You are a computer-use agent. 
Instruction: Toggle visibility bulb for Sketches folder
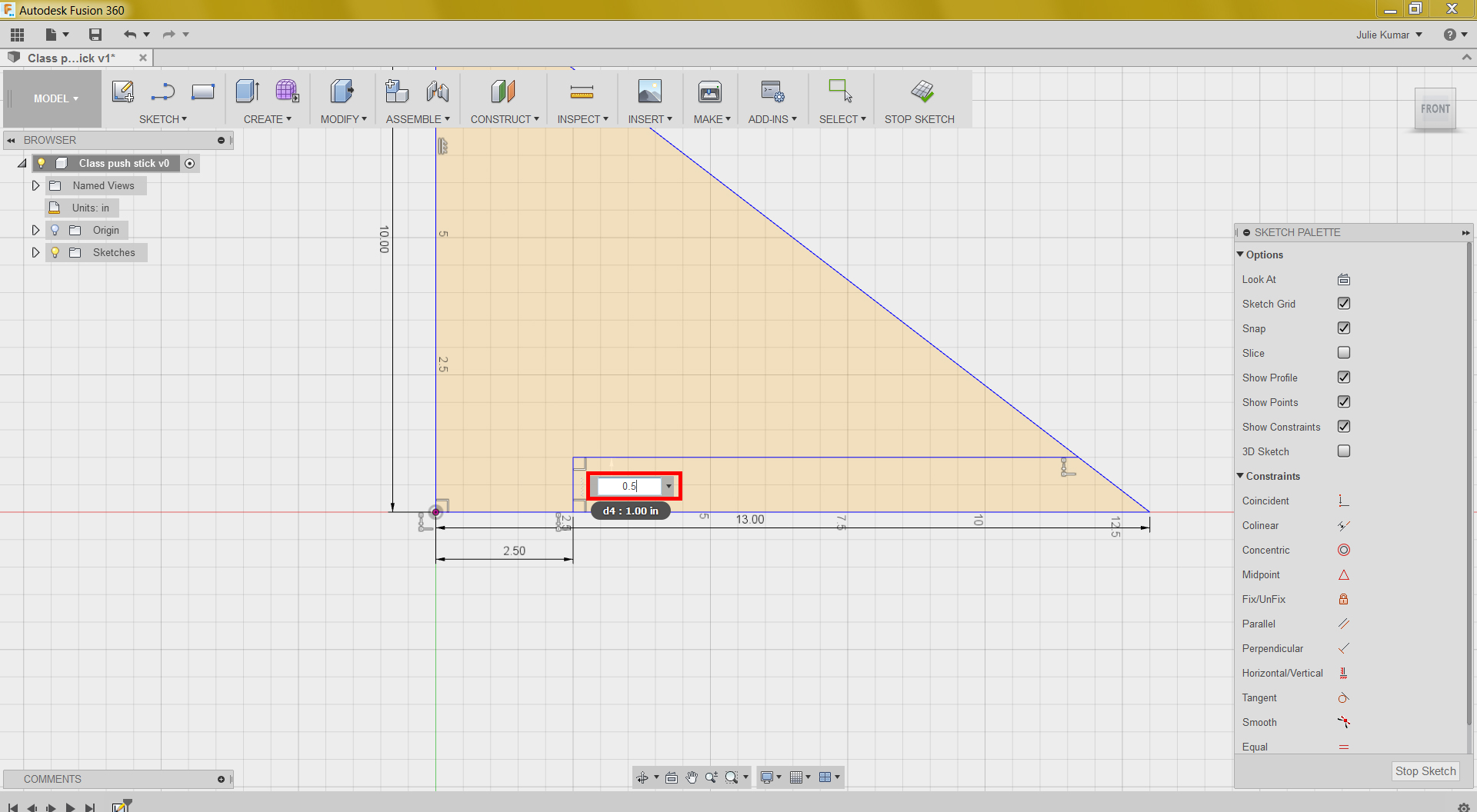click(x=55, y=252)
